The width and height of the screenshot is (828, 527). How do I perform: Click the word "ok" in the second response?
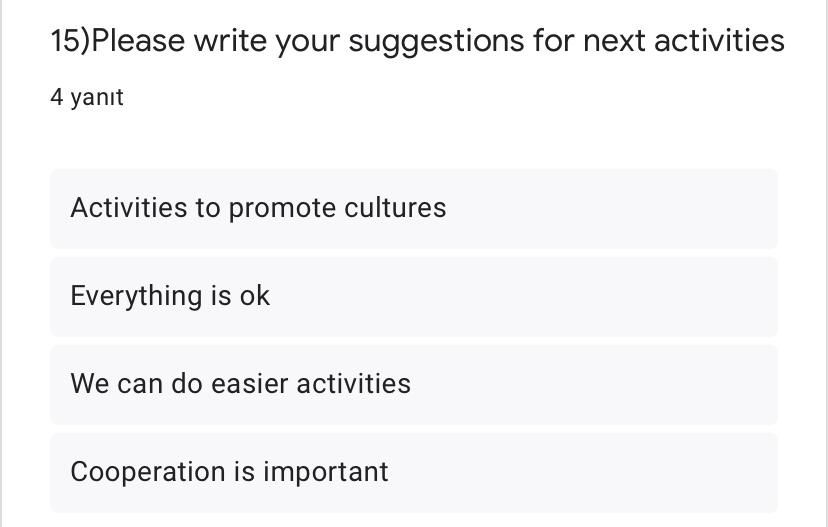255,296
